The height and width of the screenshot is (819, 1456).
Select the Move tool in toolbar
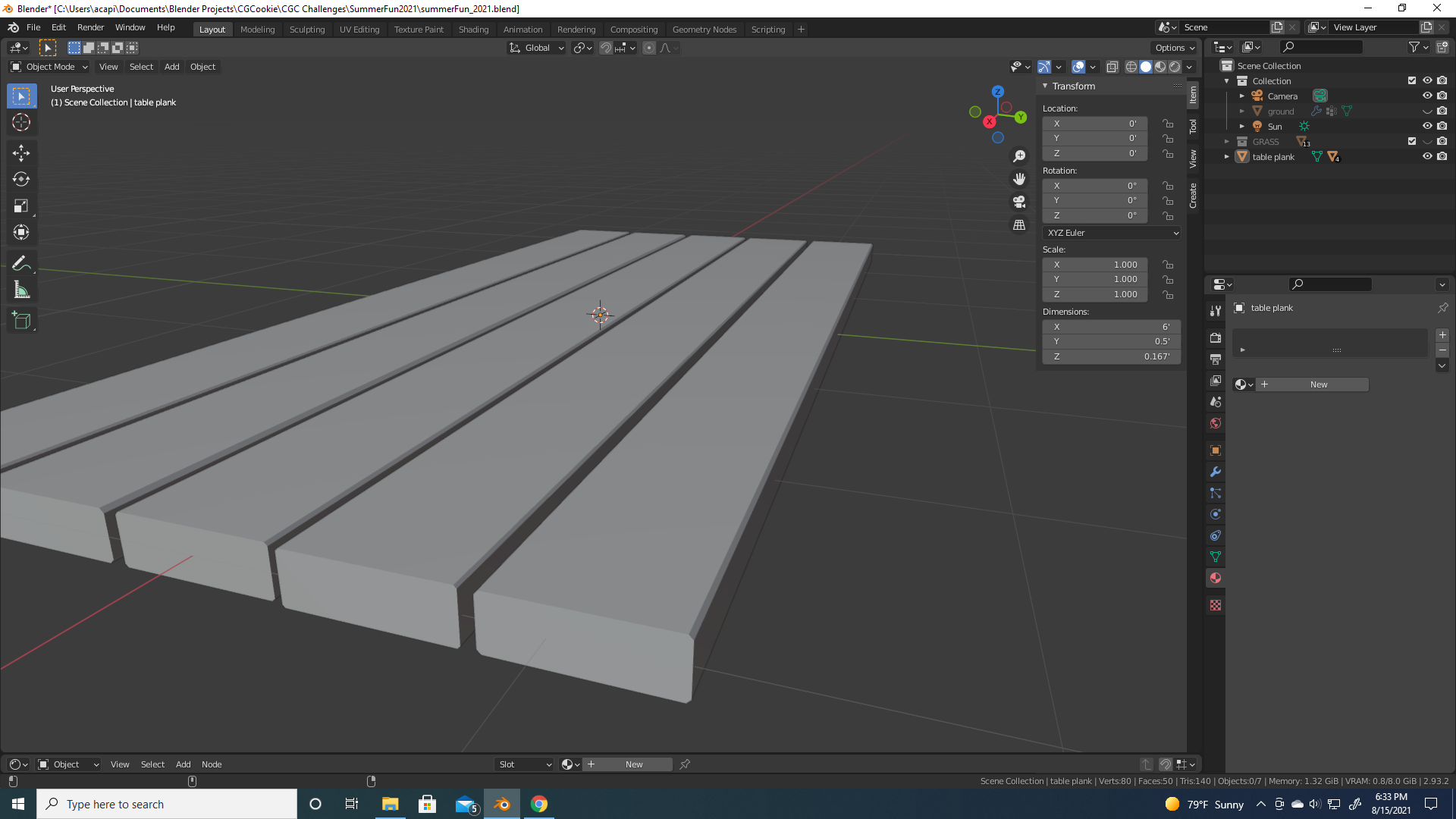tap(21, 153)
